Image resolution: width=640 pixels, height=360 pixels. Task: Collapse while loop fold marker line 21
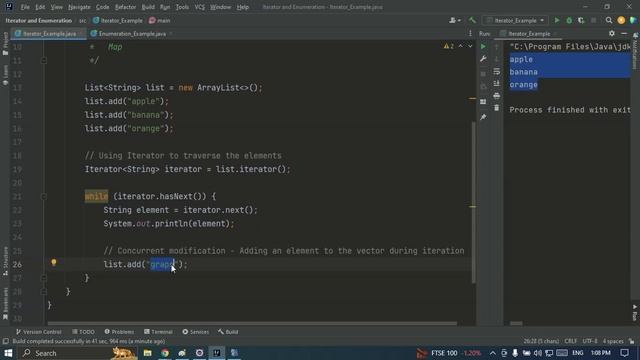point(44,197)
